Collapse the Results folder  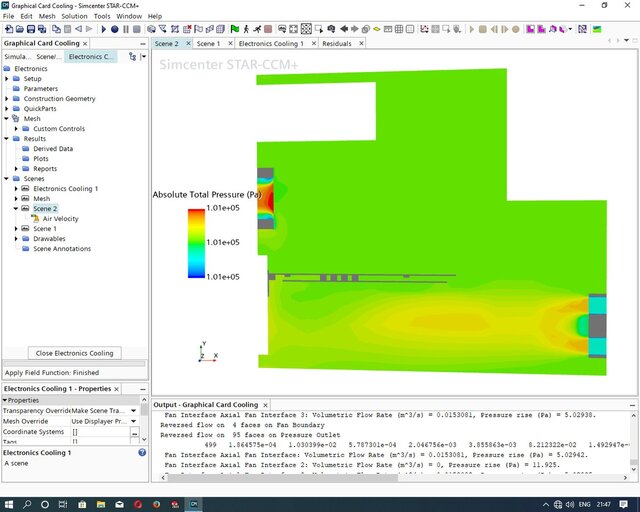pyautogui.click(x=7, y=138)
